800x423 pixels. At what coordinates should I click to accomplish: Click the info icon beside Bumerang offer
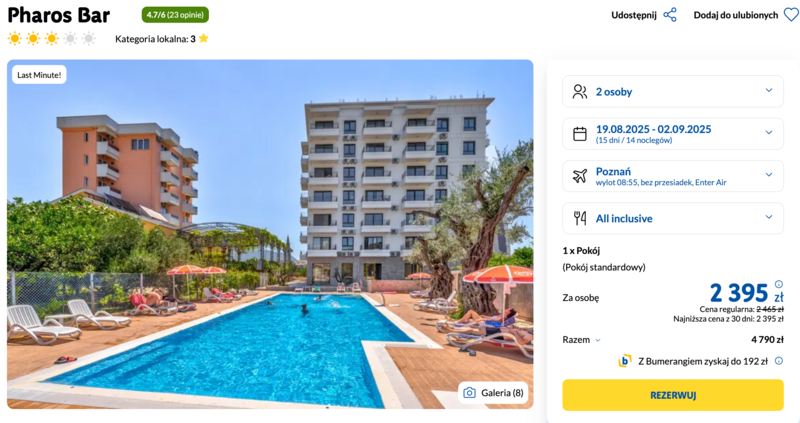click(779, 361)
